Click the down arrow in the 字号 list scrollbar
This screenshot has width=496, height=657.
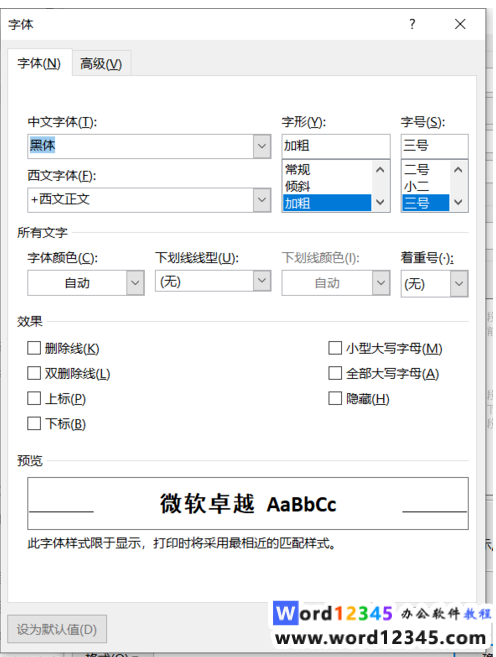[x=458, y=202]
